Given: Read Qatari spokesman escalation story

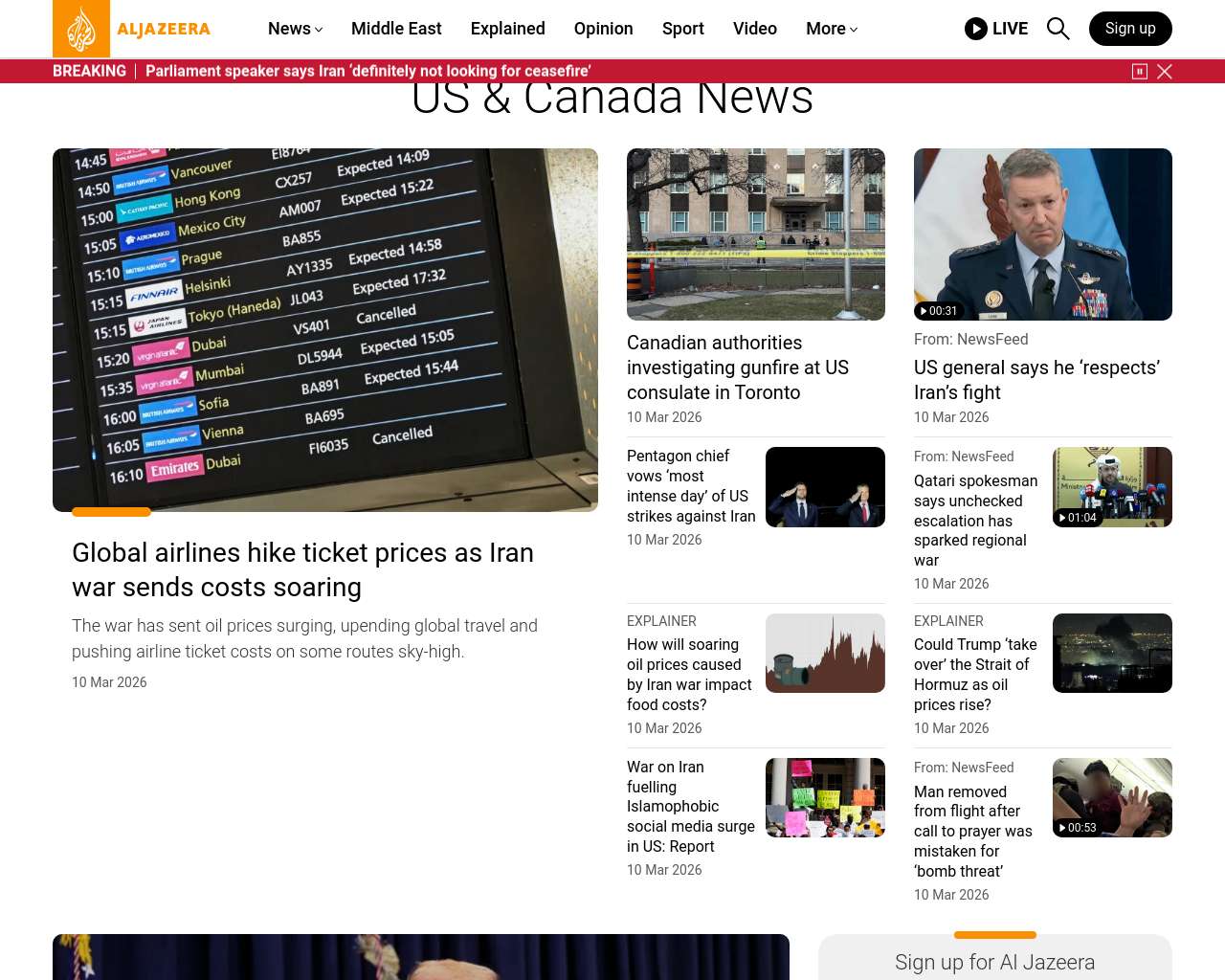Looking at the screenshot, I should click(976, 521).
